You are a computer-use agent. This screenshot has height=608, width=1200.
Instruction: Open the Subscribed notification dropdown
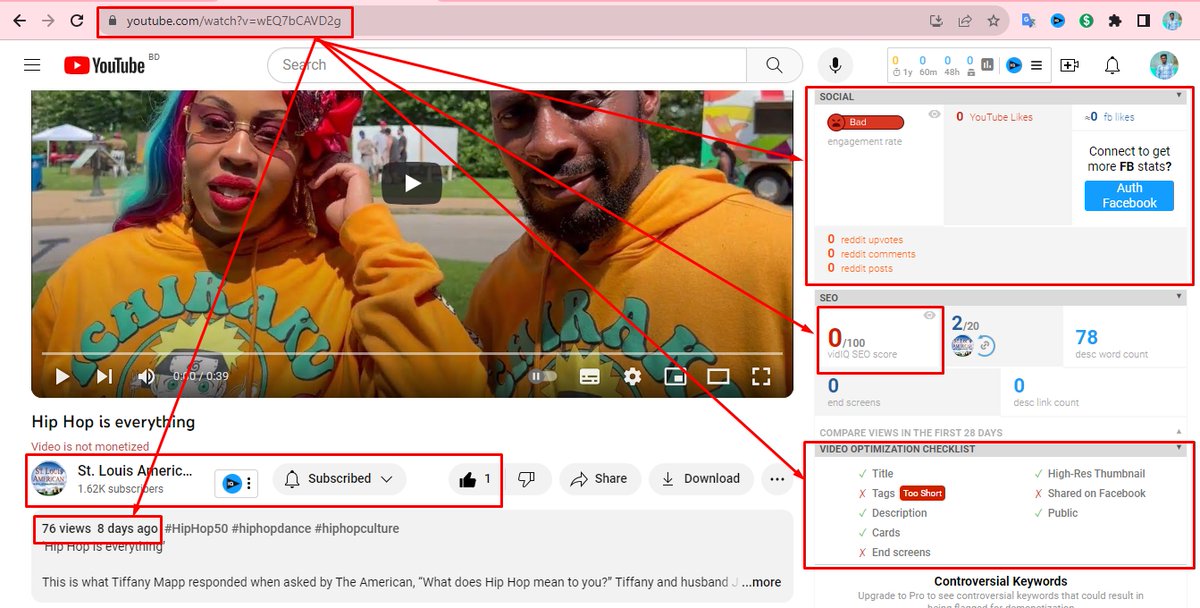coord(339,479)
